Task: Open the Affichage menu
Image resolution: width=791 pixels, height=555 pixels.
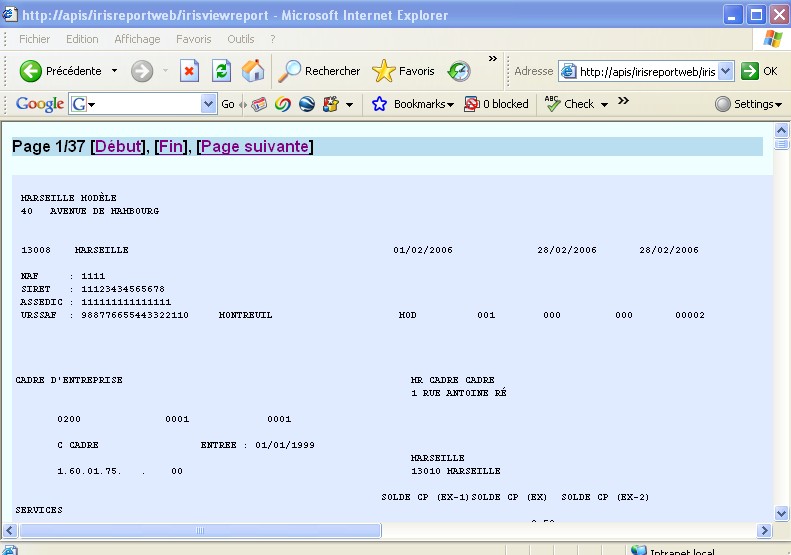Action: pyautogui.click(x=136, y=39)
